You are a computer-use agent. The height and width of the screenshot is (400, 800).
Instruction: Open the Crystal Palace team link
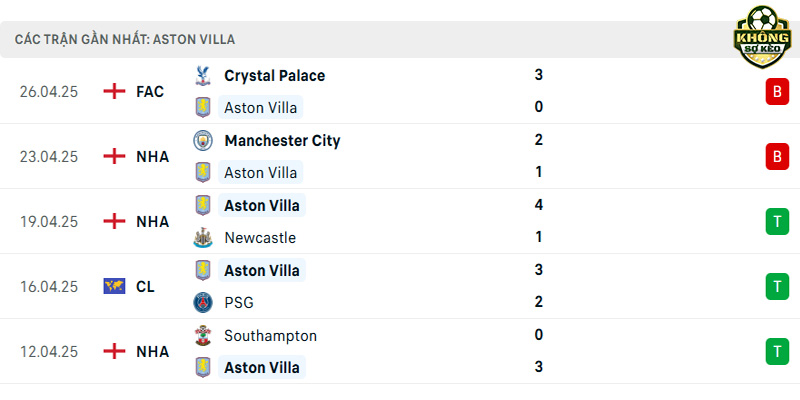(x=274, y=76)
